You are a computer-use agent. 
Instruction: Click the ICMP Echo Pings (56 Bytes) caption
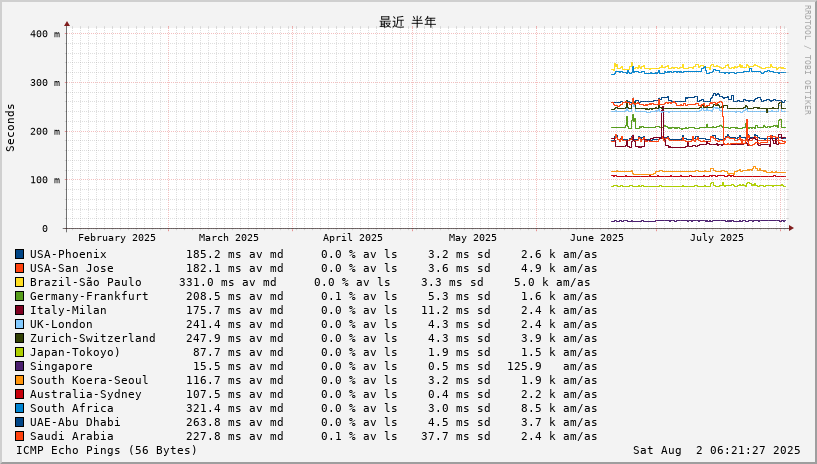106,450
